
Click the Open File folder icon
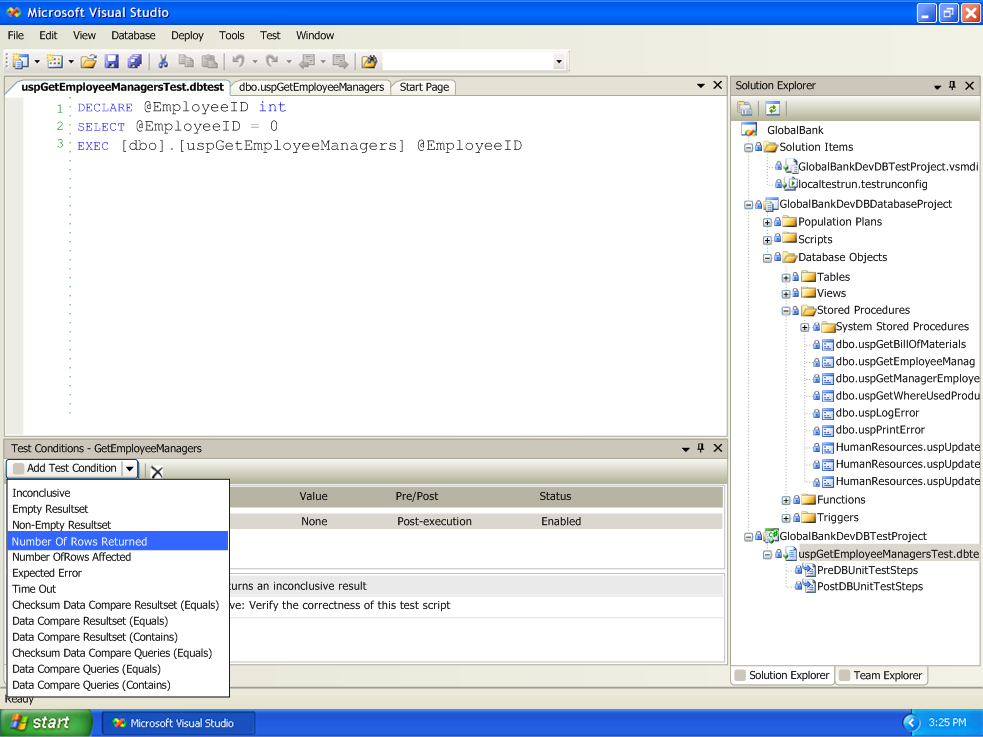[88, 61]
